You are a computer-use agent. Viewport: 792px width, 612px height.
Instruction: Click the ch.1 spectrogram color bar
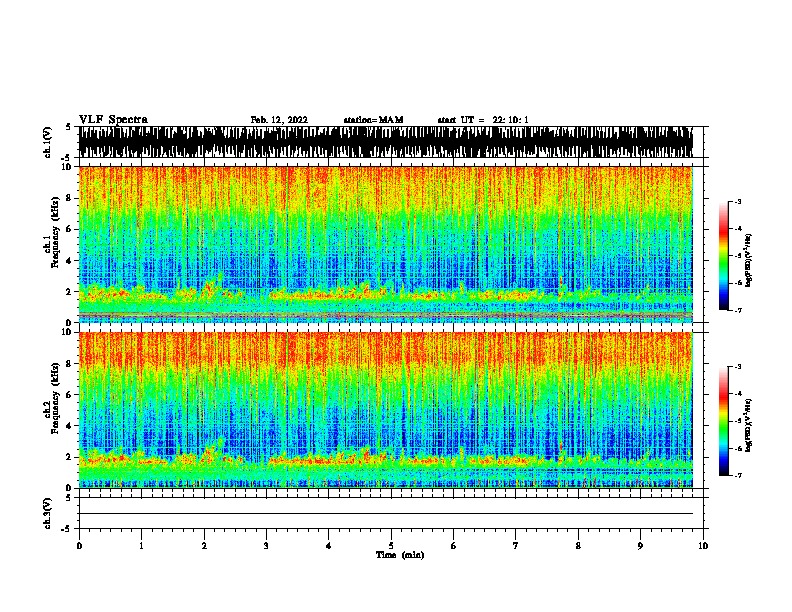[x=724, y=256]
